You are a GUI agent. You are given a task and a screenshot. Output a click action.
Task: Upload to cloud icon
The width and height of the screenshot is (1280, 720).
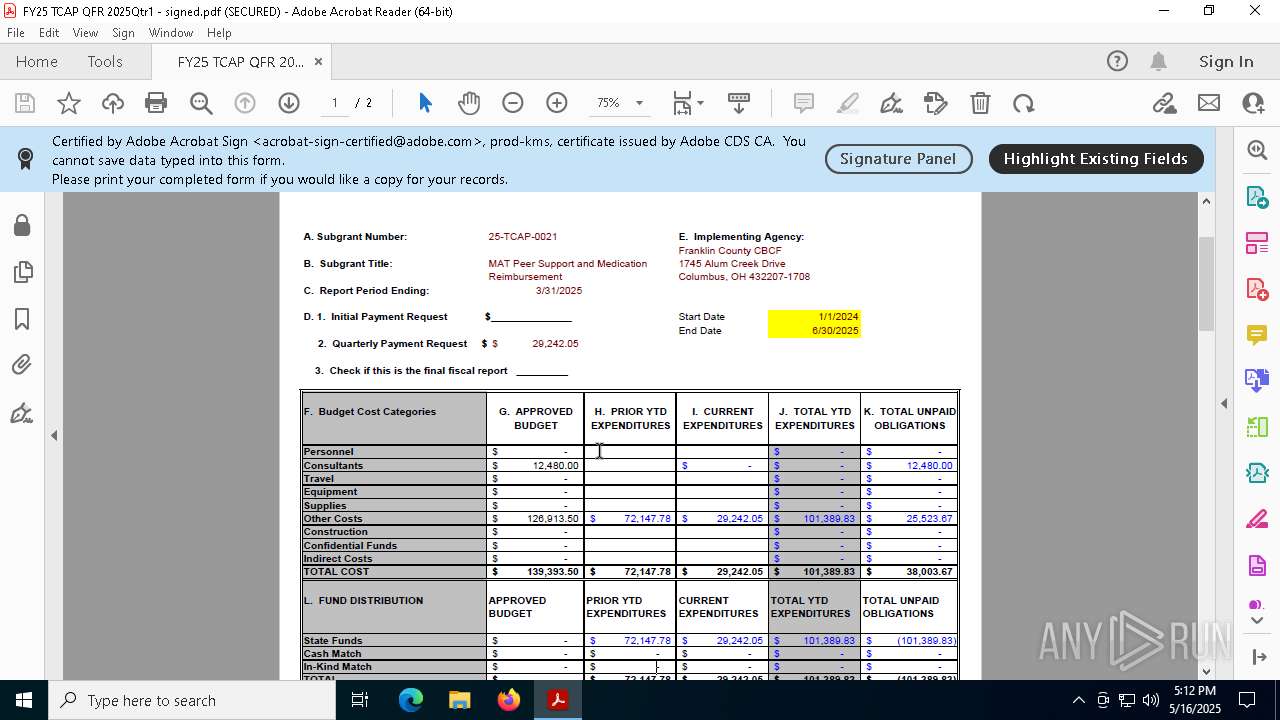click(113, 103)
